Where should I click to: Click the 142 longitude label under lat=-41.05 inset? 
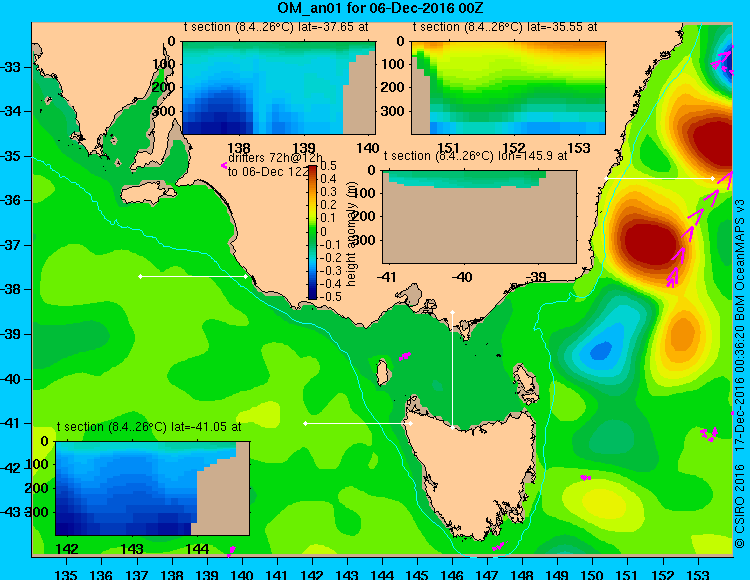point(67,548)
